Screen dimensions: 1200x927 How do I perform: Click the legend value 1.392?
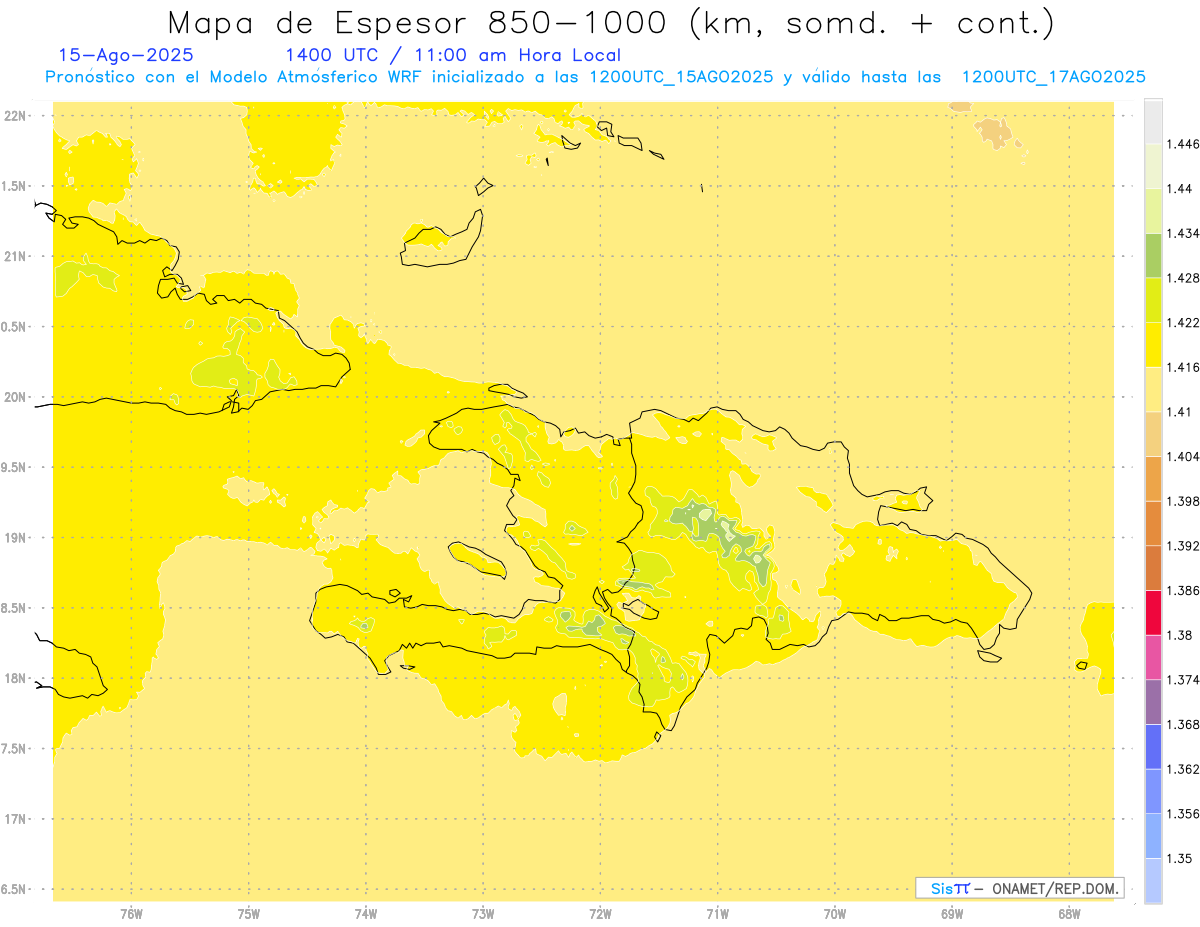[x=1183, y=546]
